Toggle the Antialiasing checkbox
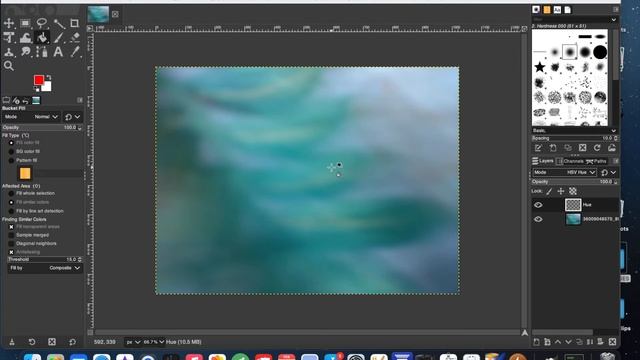This screenshot has height=360, width=640. (11, 252)
